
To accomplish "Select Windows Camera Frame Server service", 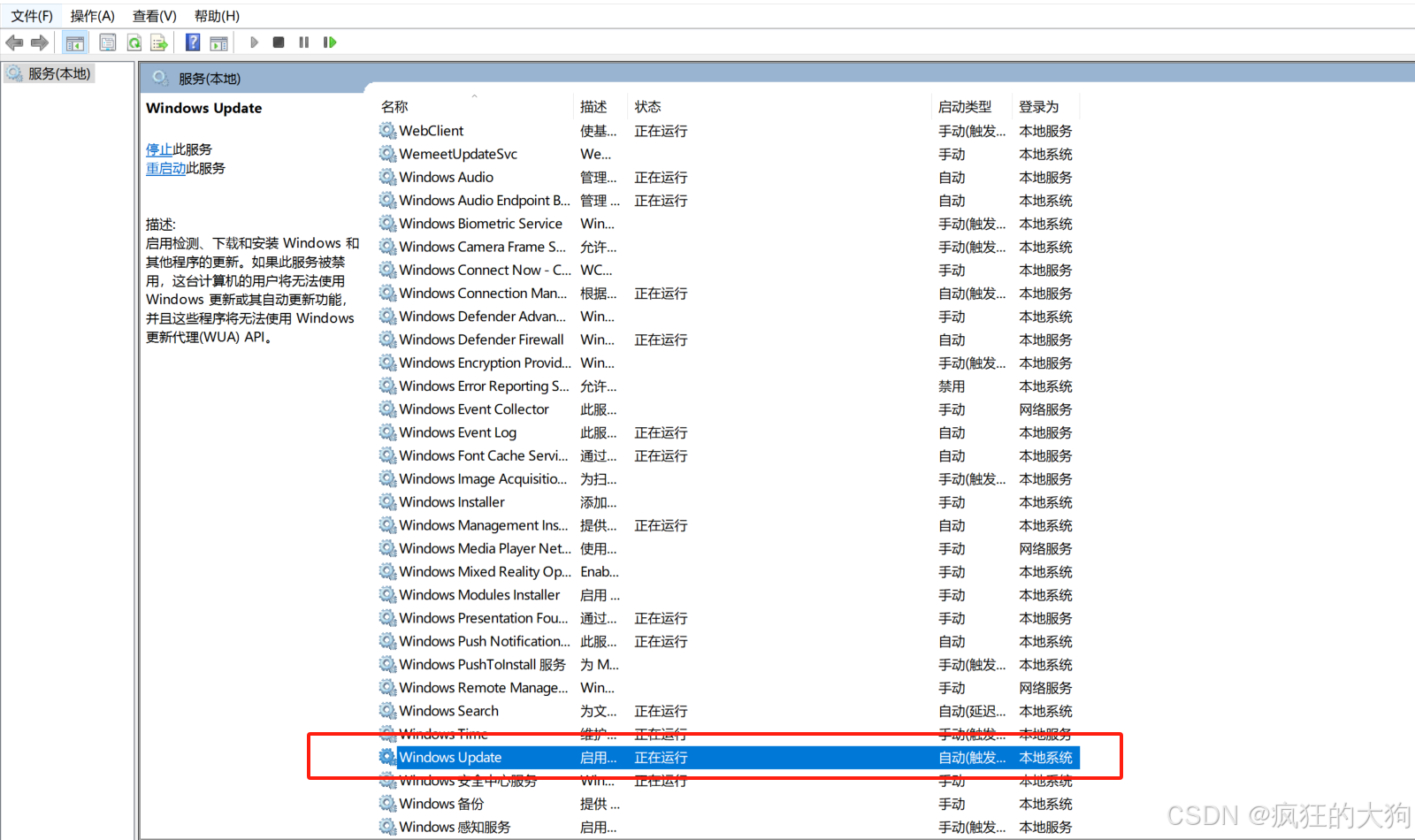I will 729,247.
